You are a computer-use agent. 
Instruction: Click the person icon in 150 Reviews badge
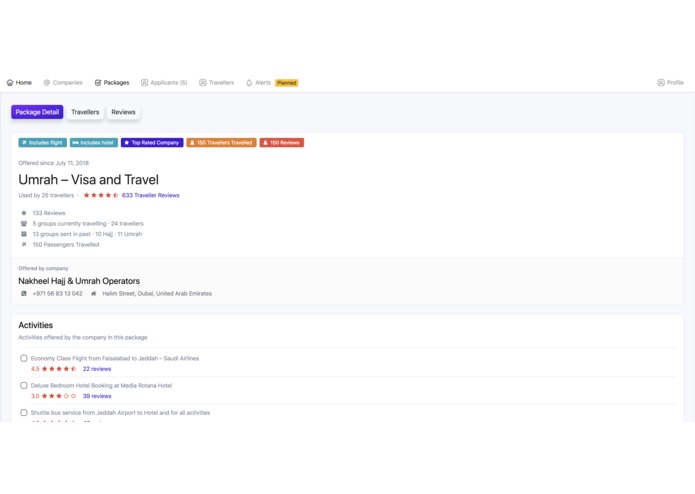pyautogui.click(x=265, y=143)
